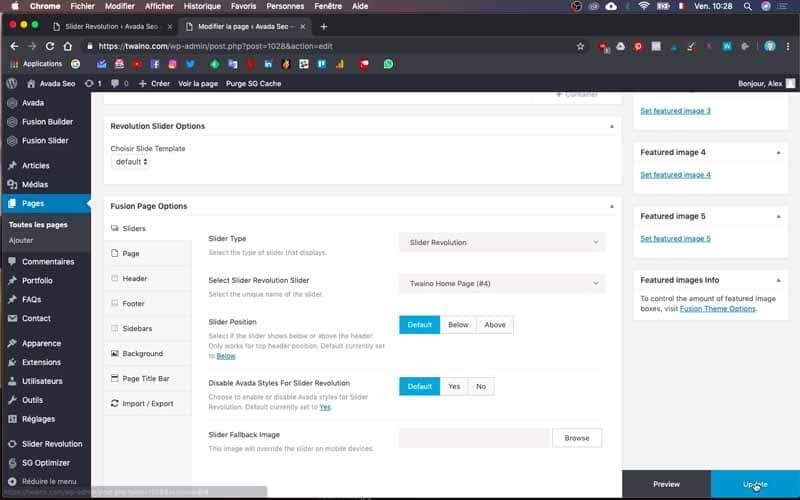Click the Contact envelope icon
The width and height of the screenshot is (800, 500).
[12, 318]
